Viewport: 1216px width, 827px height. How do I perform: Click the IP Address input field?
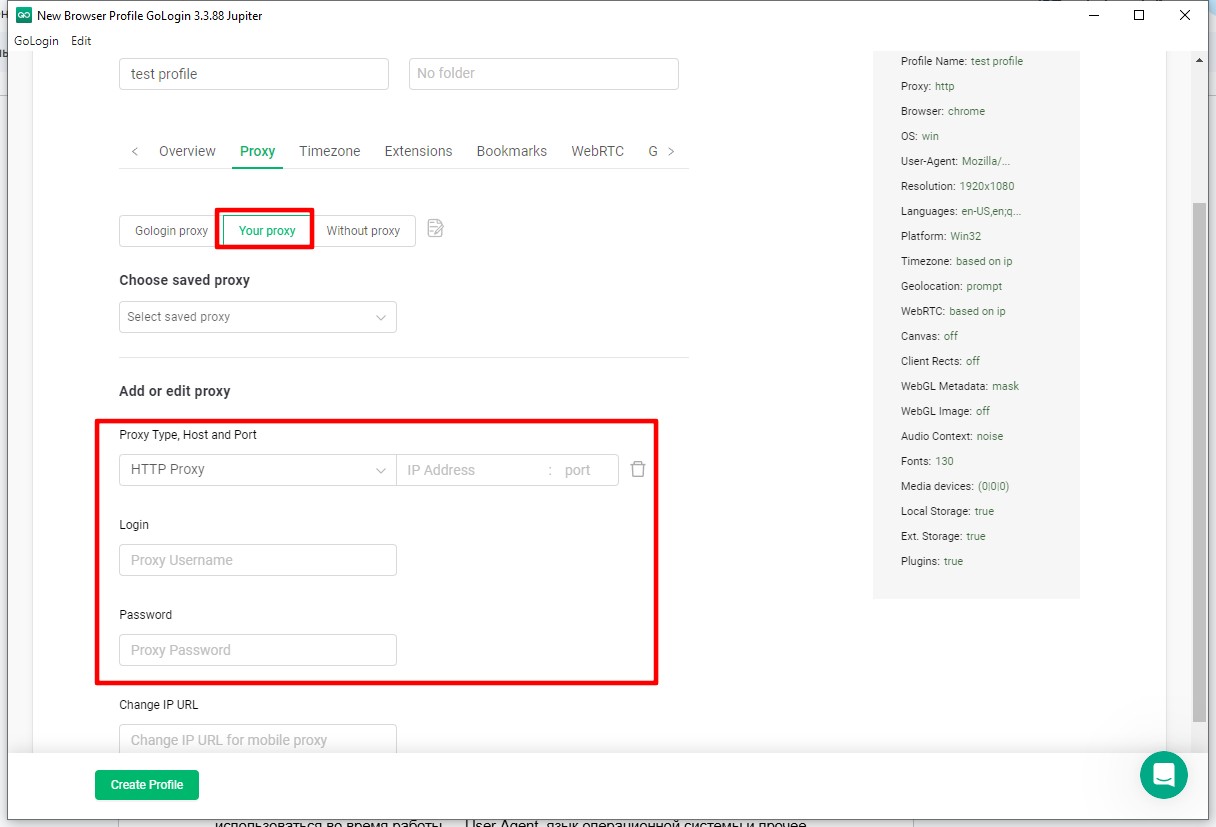click(x=473, y=470)
